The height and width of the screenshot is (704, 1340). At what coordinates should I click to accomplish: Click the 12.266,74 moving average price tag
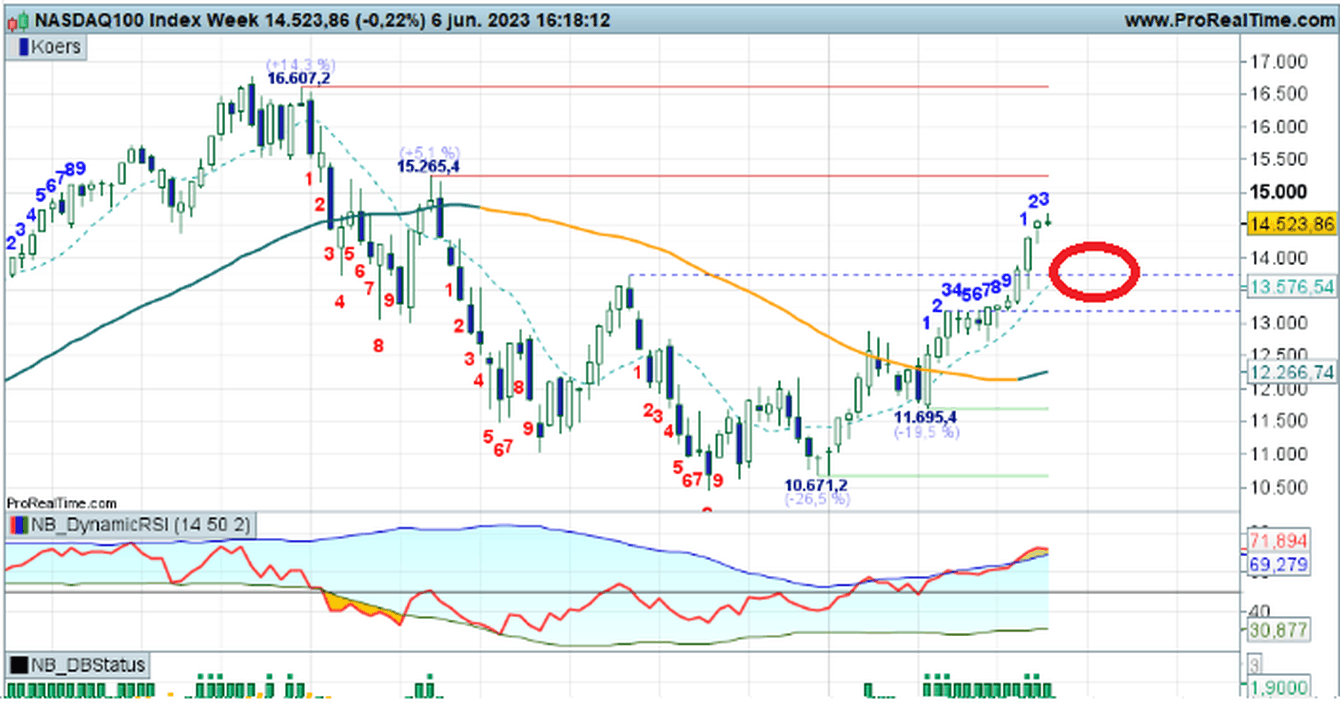coord(1291,372)
